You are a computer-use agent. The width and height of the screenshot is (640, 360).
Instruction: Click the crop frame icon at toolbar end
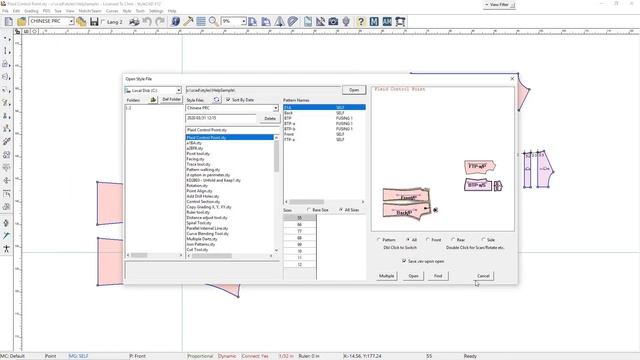pyautogui.click(x=400, y=22)
